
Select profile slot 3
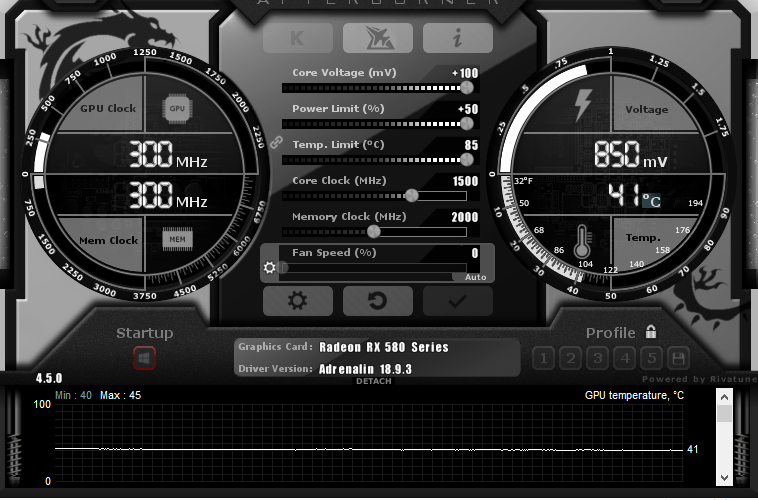tap(598, 358)
